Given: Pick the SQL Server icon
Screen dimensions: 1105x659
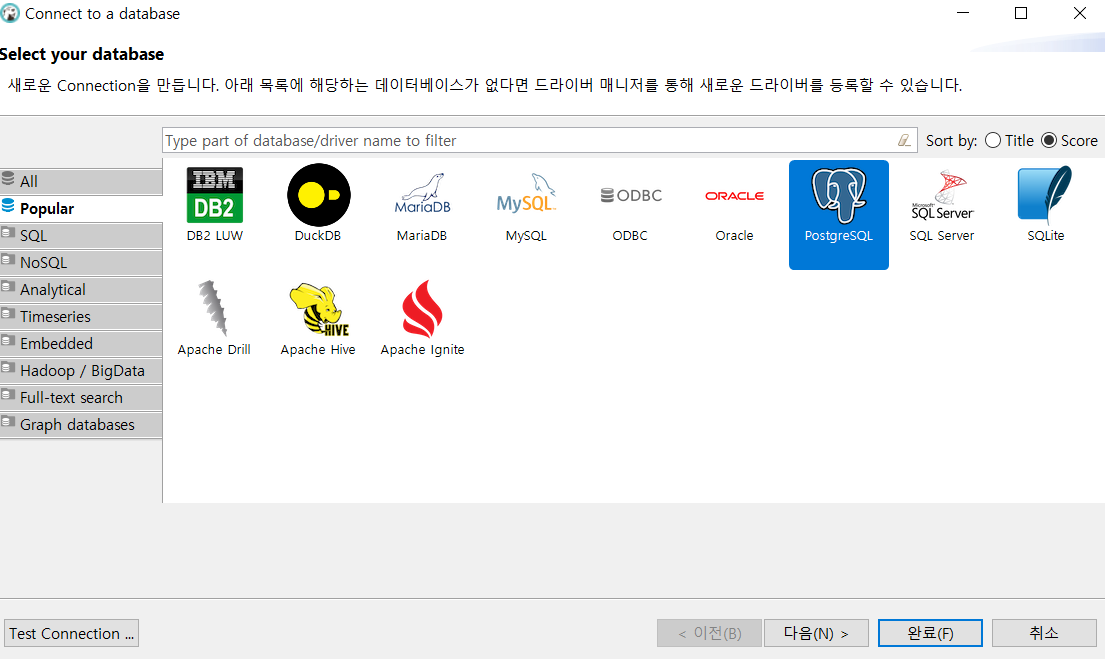Looking at the screenshot, I should pyautogui.click(x=942, y=195).
